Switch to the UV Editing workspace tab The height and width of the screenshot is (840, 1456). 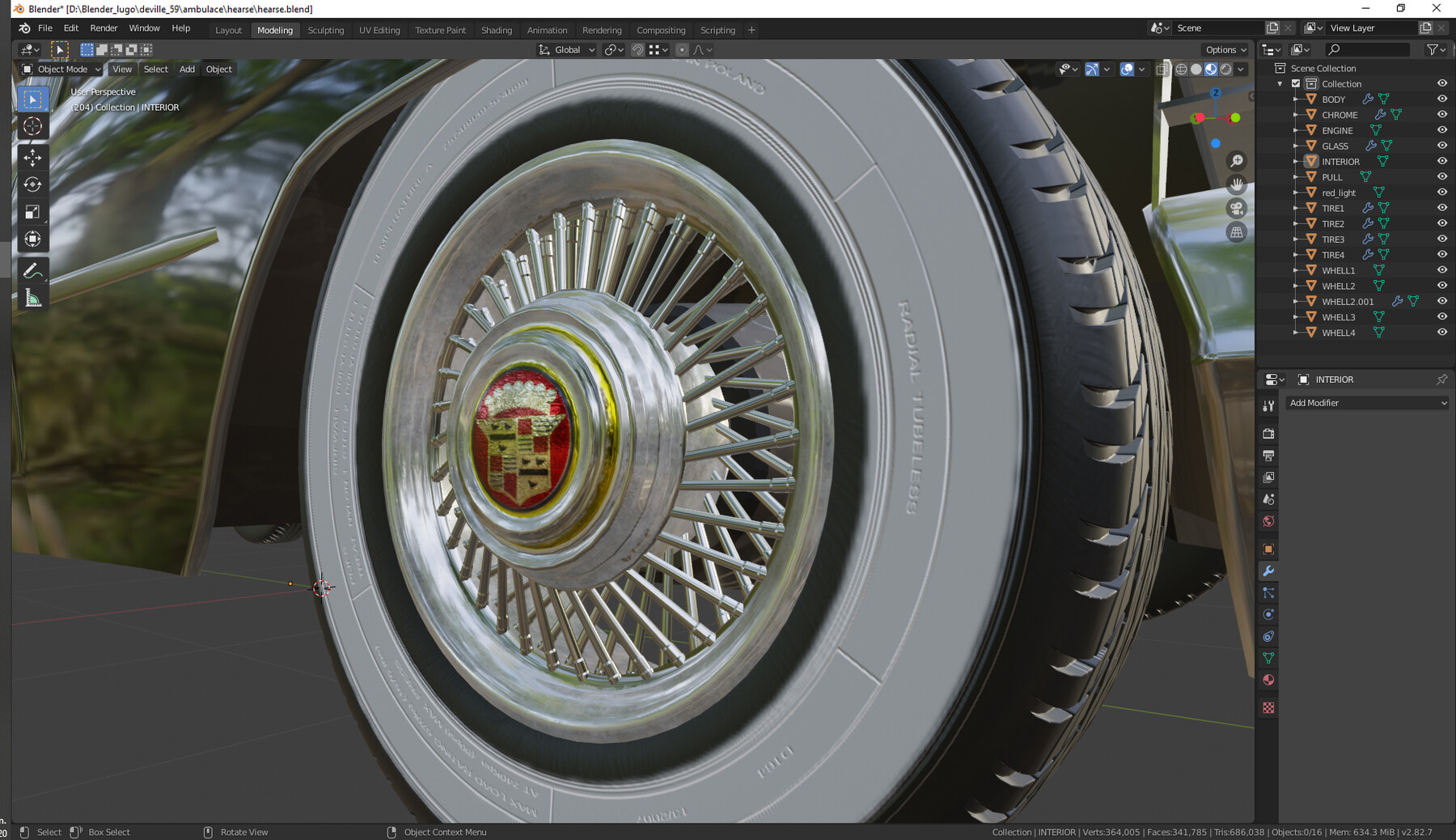pos(379,30)
